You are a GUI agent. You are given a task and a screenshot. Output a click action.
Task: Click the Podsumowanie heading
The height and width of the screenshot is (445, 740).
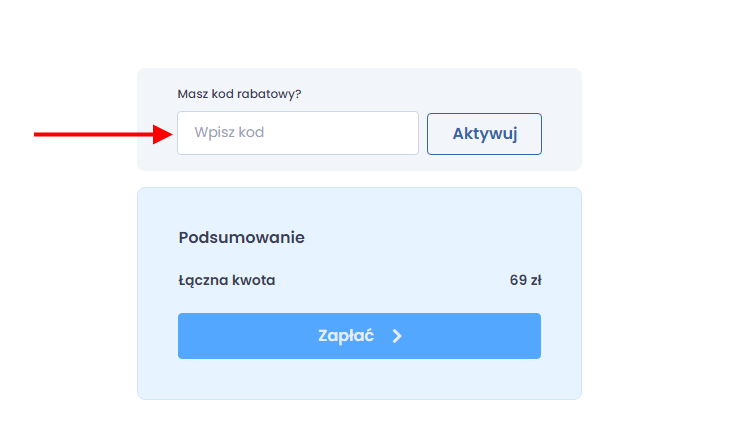coord(242,237)
